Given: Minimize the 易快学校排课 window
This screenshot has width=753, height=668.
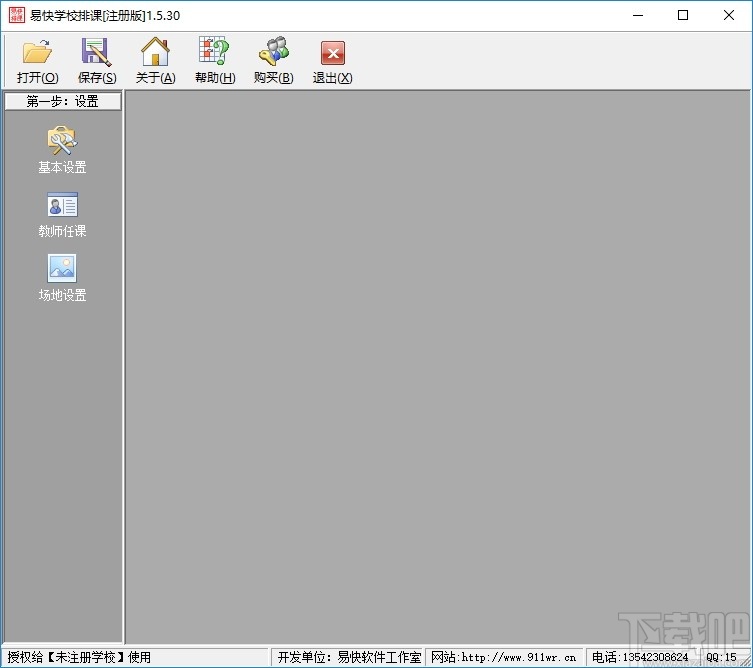Looking at the screenshot, I should (x=638, y=15).
